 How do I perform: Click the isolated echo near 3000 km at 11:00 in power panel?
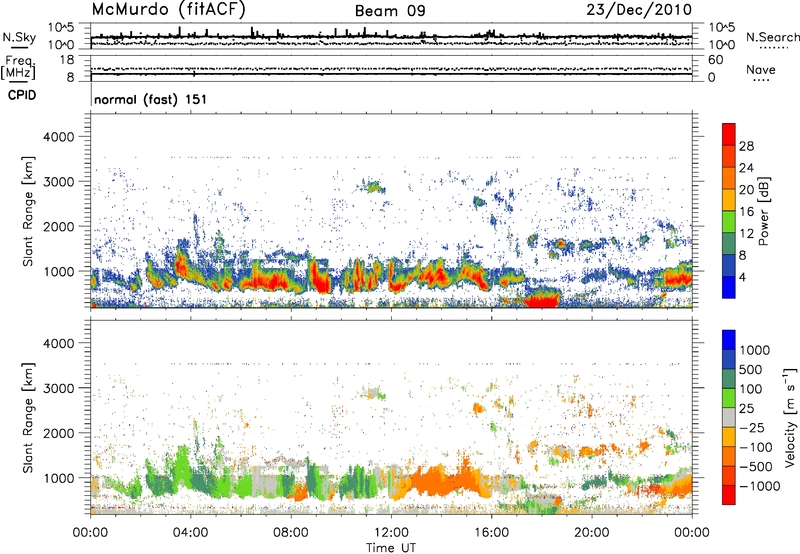click(x=372, y=186)
